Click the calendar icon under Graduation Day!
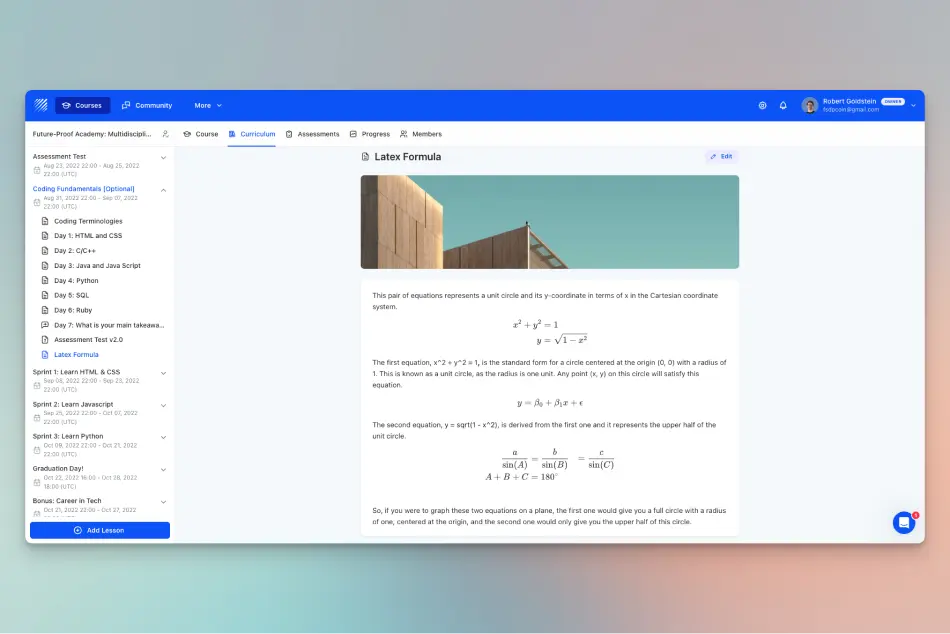Viewport: 950px width, 634px height. [x=37, y=482]
